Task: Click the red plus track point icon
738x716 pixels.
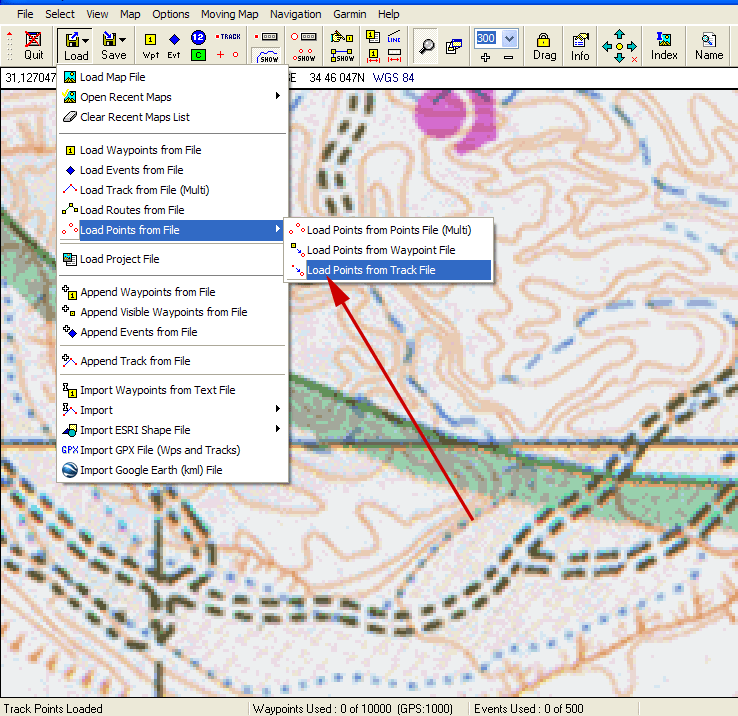Action: [x=220, y=55]
